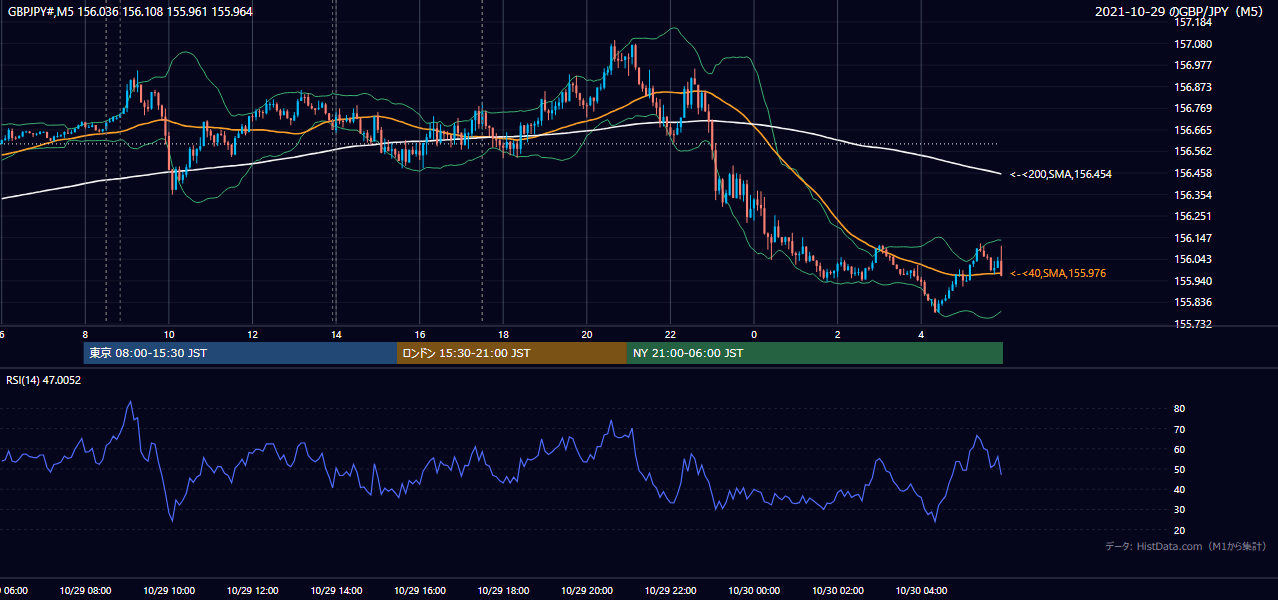1278x600 pixels.
Task: Click the GBPJPY#,M5 symbol header text
Action: pyautogui.click(x=130, y=11)
